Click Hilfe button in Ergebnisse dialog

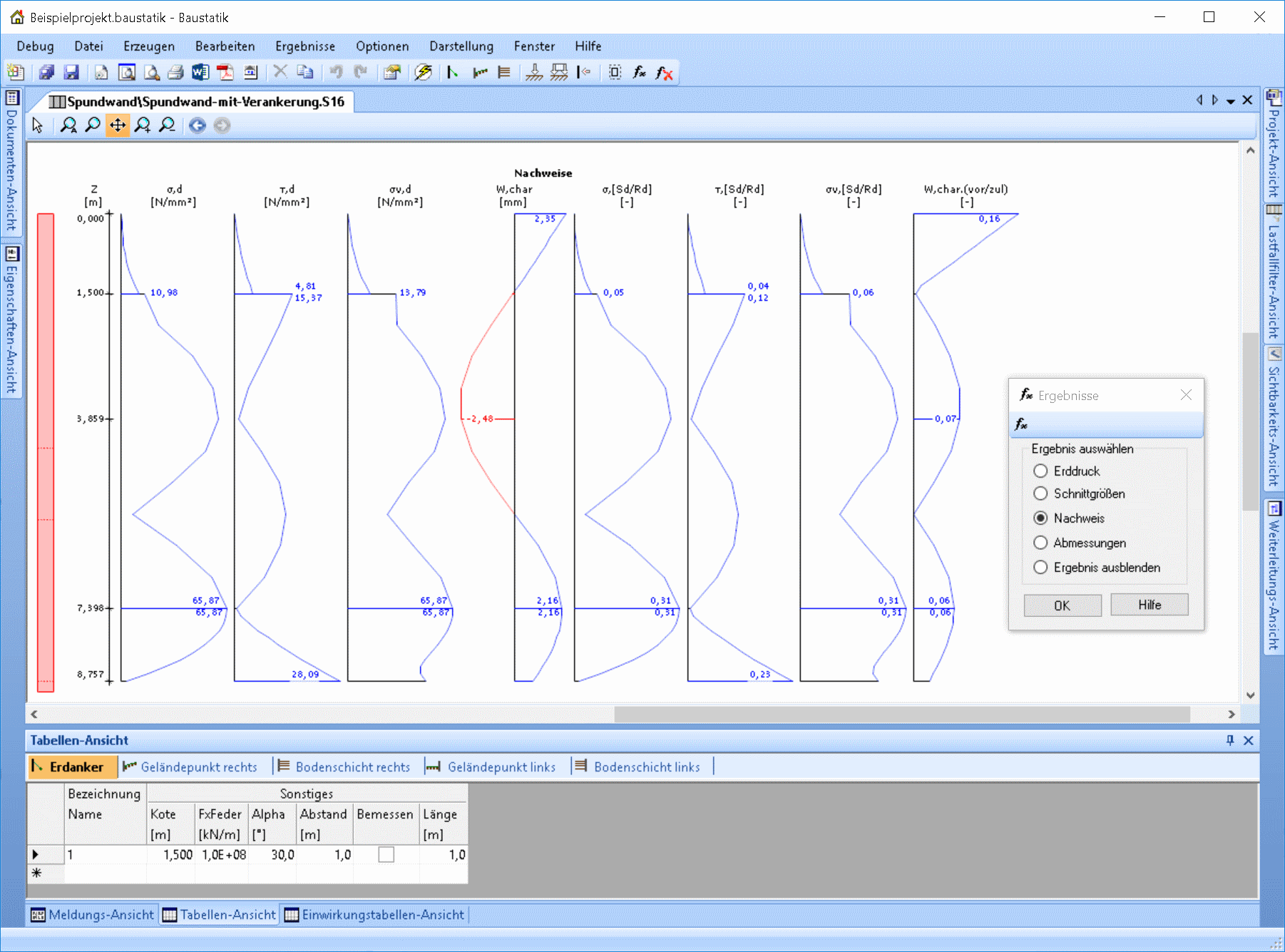(1150, 605)
